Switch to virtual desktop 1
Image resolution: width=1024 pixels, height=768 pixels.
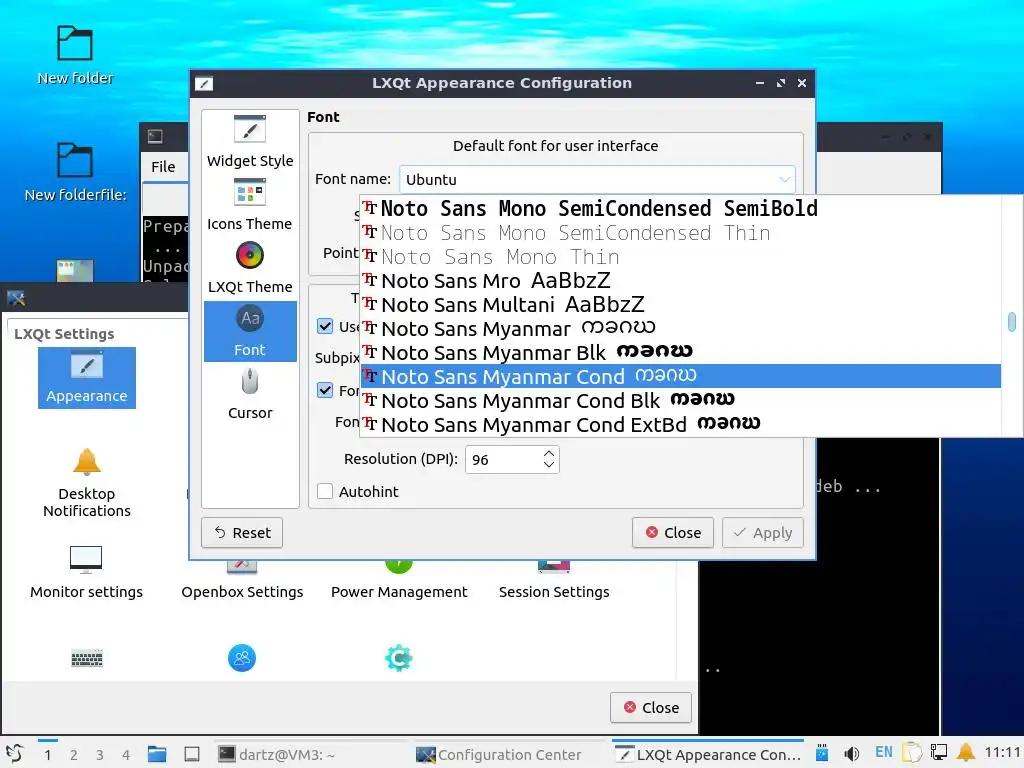[48, 755]
